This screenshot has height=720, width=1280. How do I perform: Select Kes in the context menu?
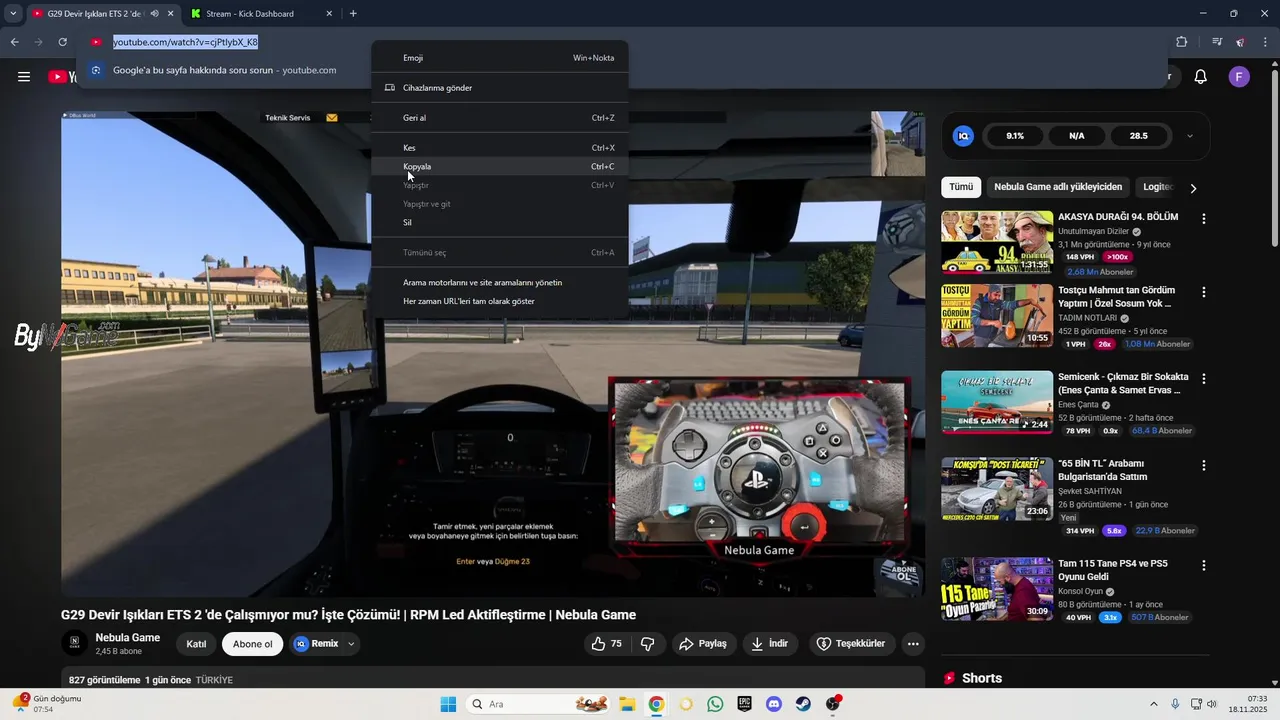click(x=500, y=148)
